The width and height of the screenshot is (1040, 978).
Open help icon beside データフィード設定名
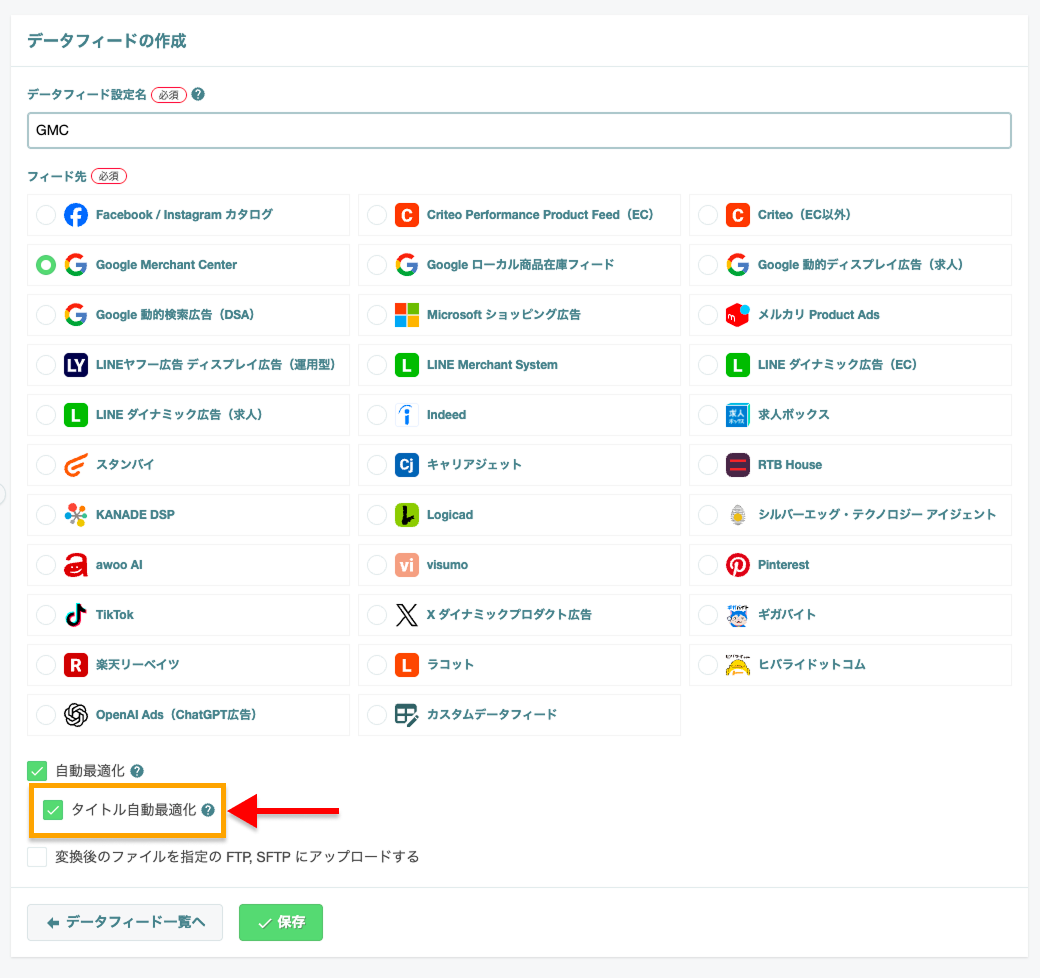pos(198,94)
